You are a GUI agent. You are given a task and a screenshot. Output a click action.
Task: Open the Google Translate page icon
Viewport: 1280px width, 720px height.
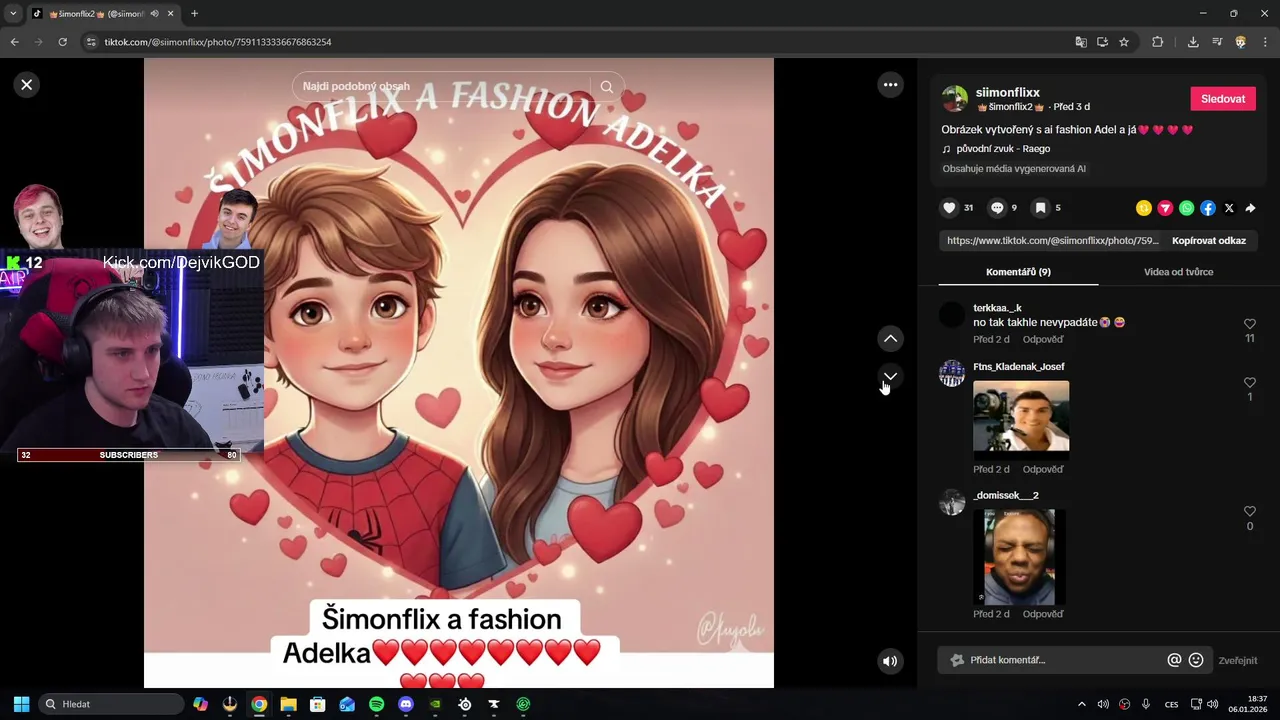click(x=1081, y=42)
